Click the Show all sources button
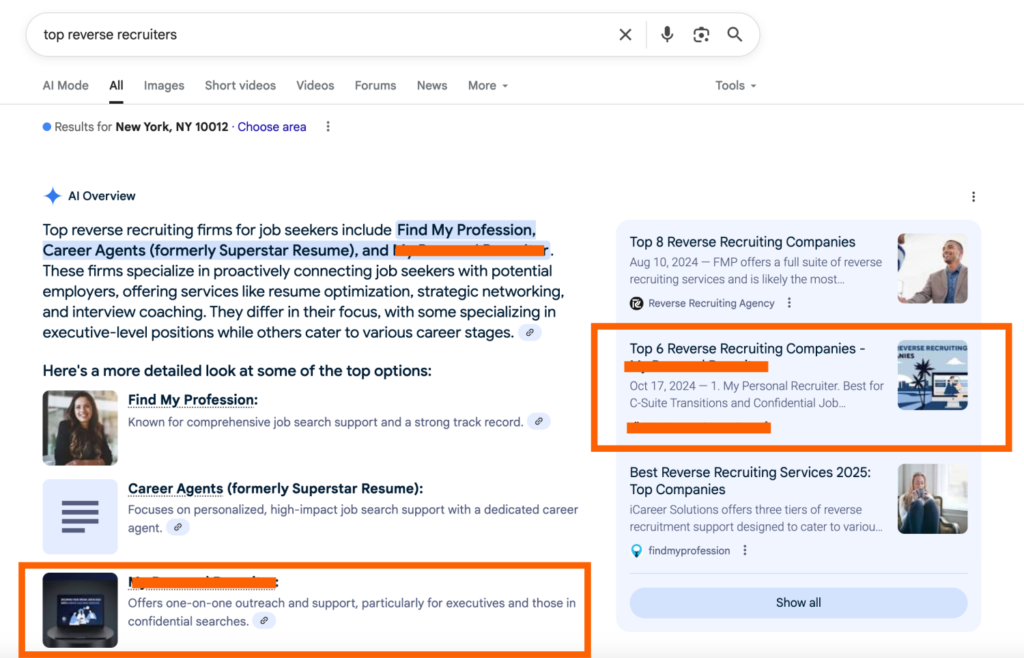 point(798,603)
